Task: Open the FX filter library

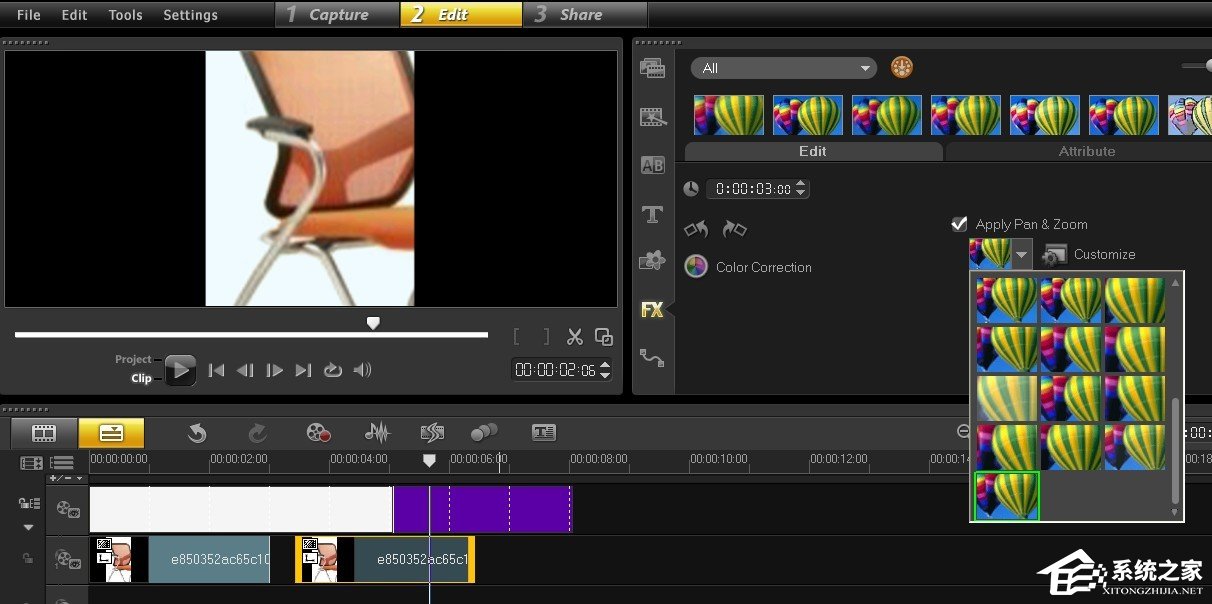Action: (x=652, y=310)
